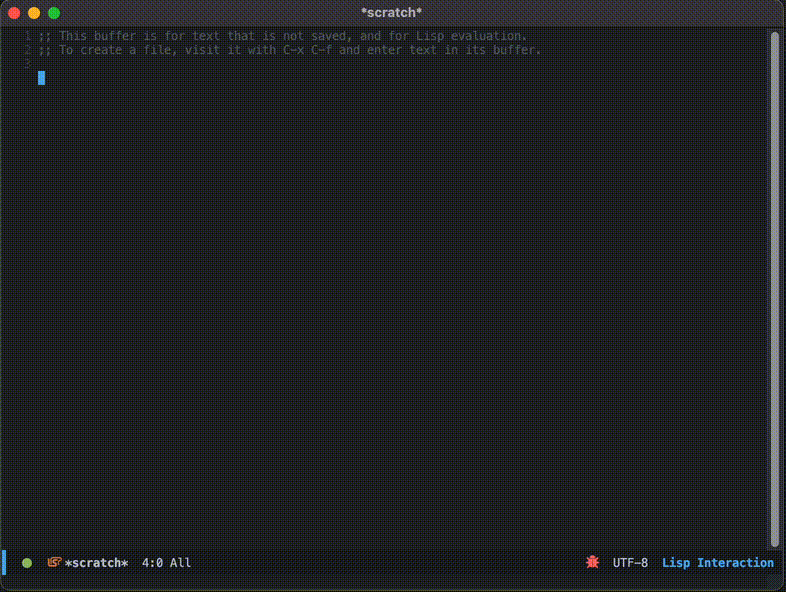Click line number 2 in the gutter
The width and height of the screenshot is (786, 592).
pyautogui.click(x=28, y=50)
